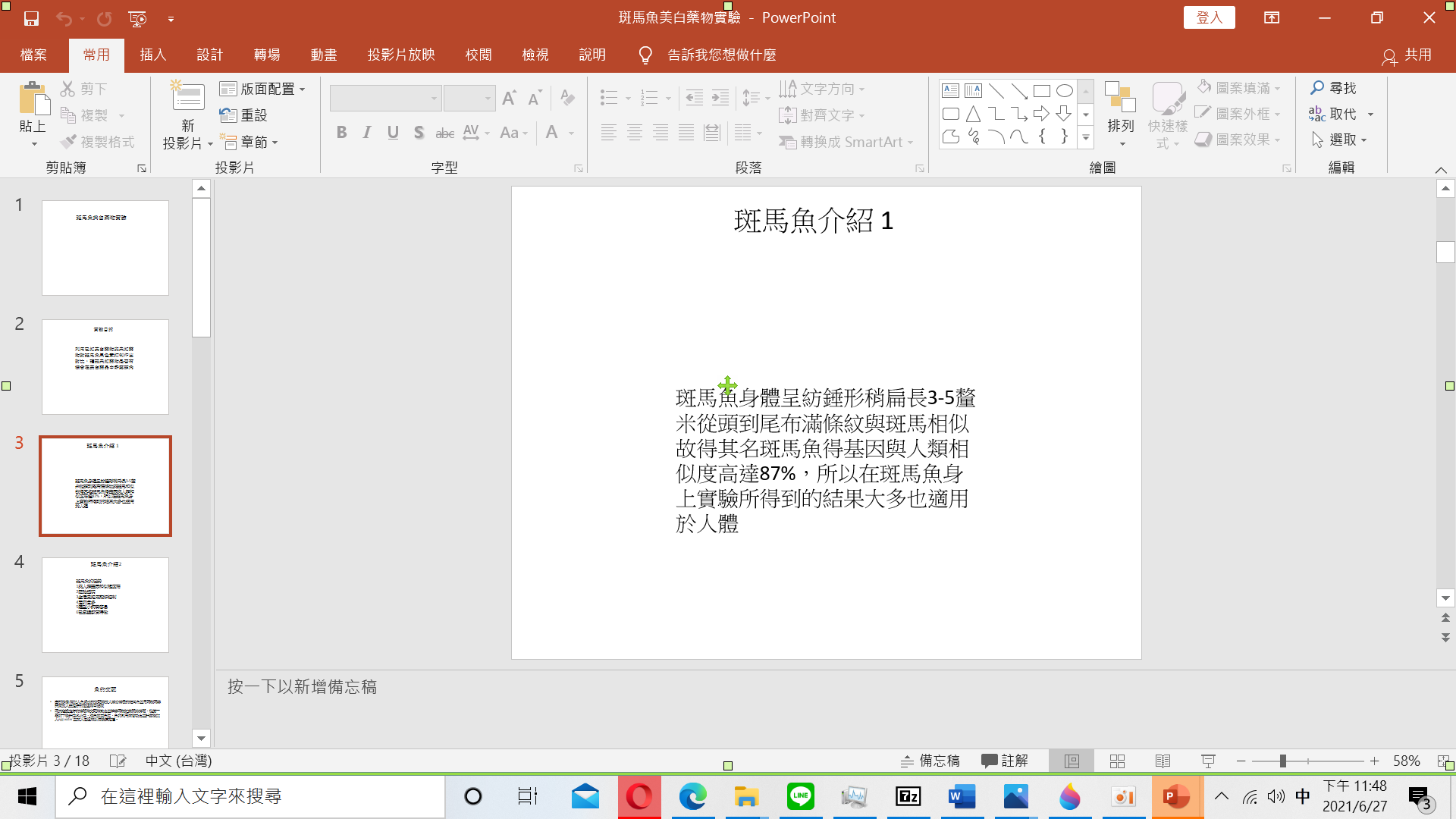Click the Reset slide icon

coord(228,115)
